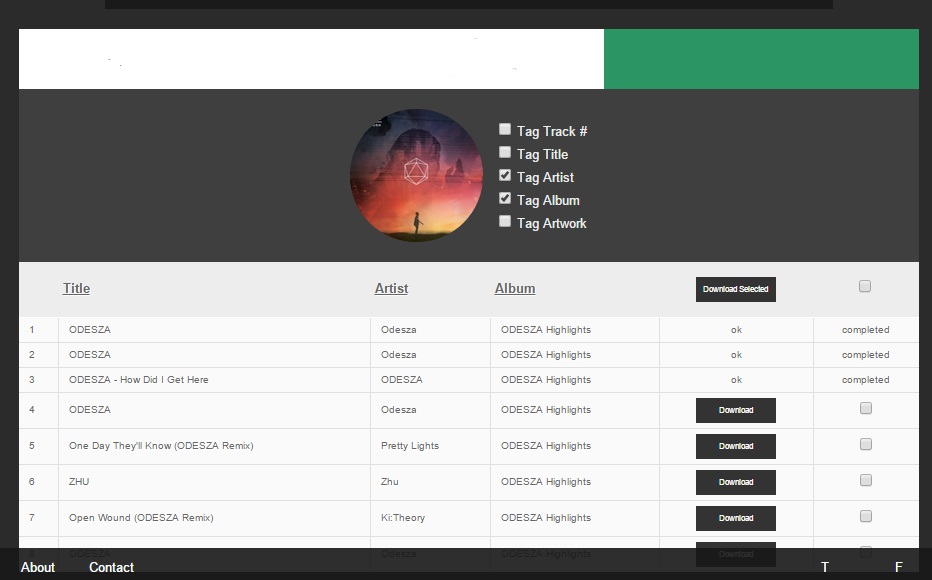Screen dimensions: 932x580
Task: Click Download Selected button
Action: pos(736,289)
